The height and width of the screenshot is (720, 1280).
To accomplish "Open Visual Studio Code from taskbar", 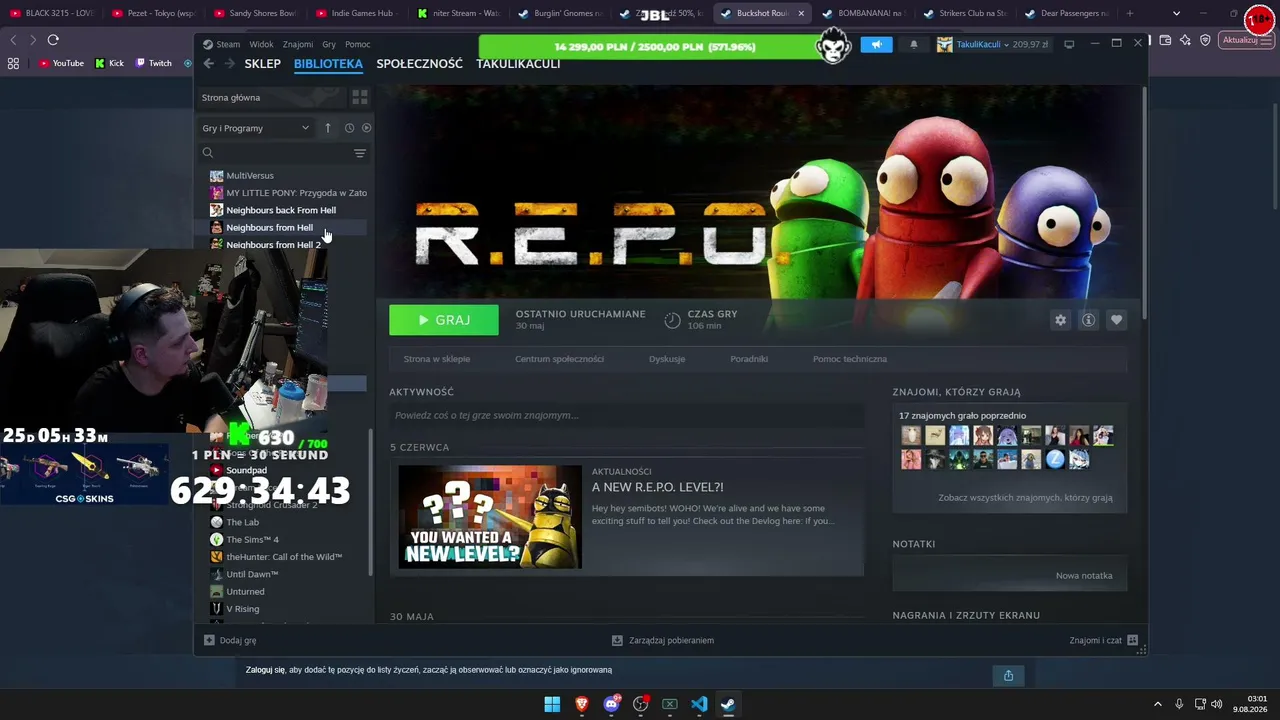I will coord(699,704).
